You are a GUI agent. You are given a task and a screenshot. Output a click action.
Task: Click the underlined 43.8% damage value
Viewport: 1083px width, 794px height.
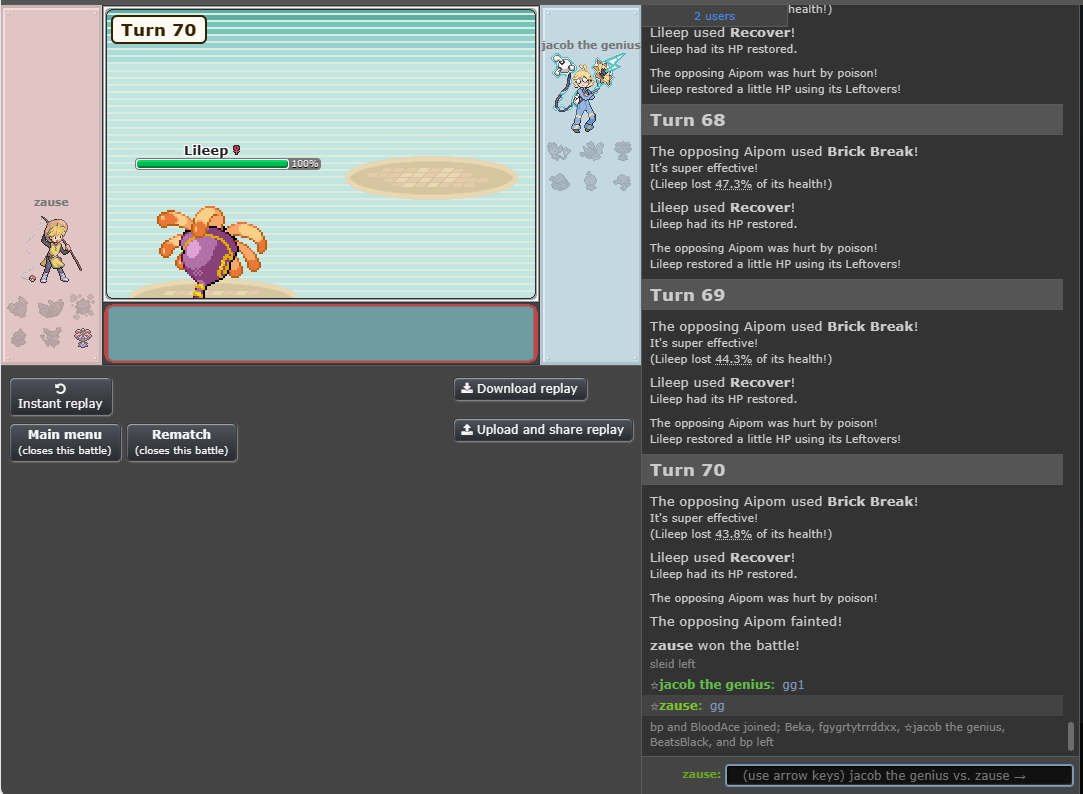734,534
